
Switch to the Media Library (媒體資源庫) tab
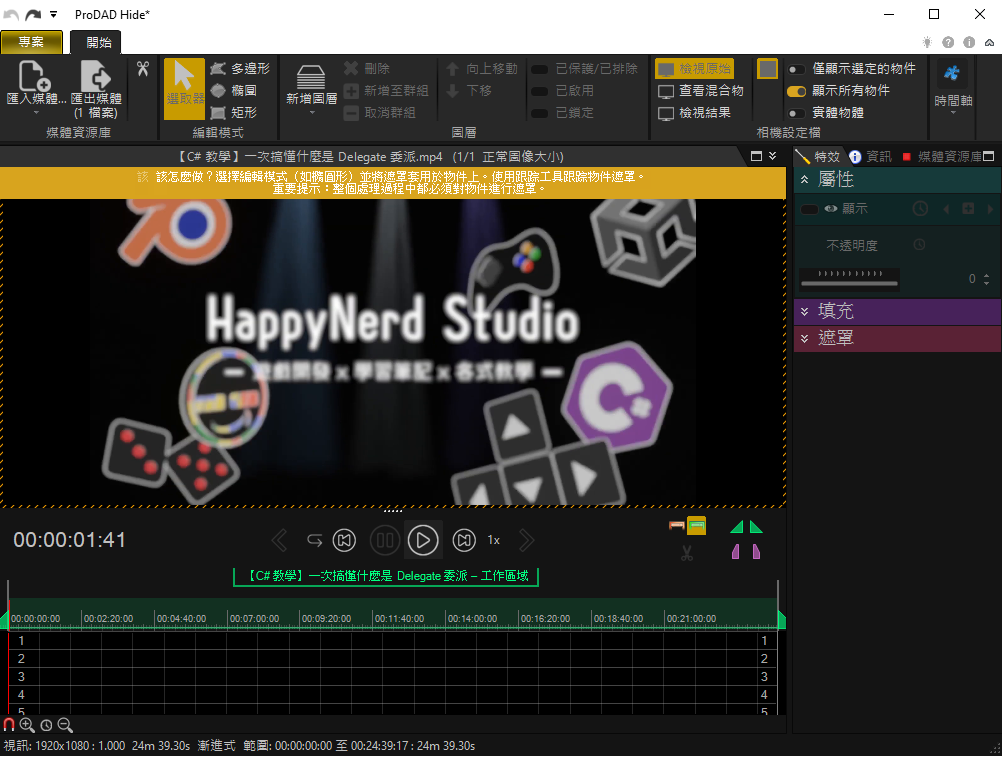942,157
